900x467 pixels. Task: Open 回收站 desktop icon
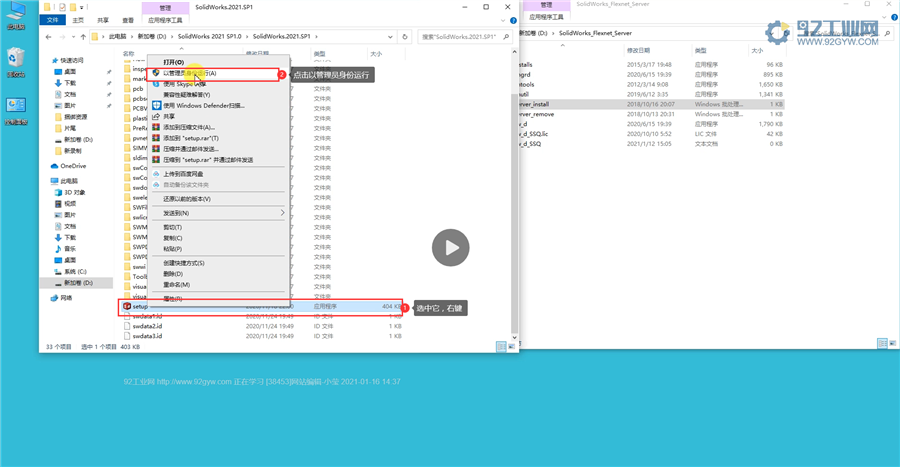point(15,63)
